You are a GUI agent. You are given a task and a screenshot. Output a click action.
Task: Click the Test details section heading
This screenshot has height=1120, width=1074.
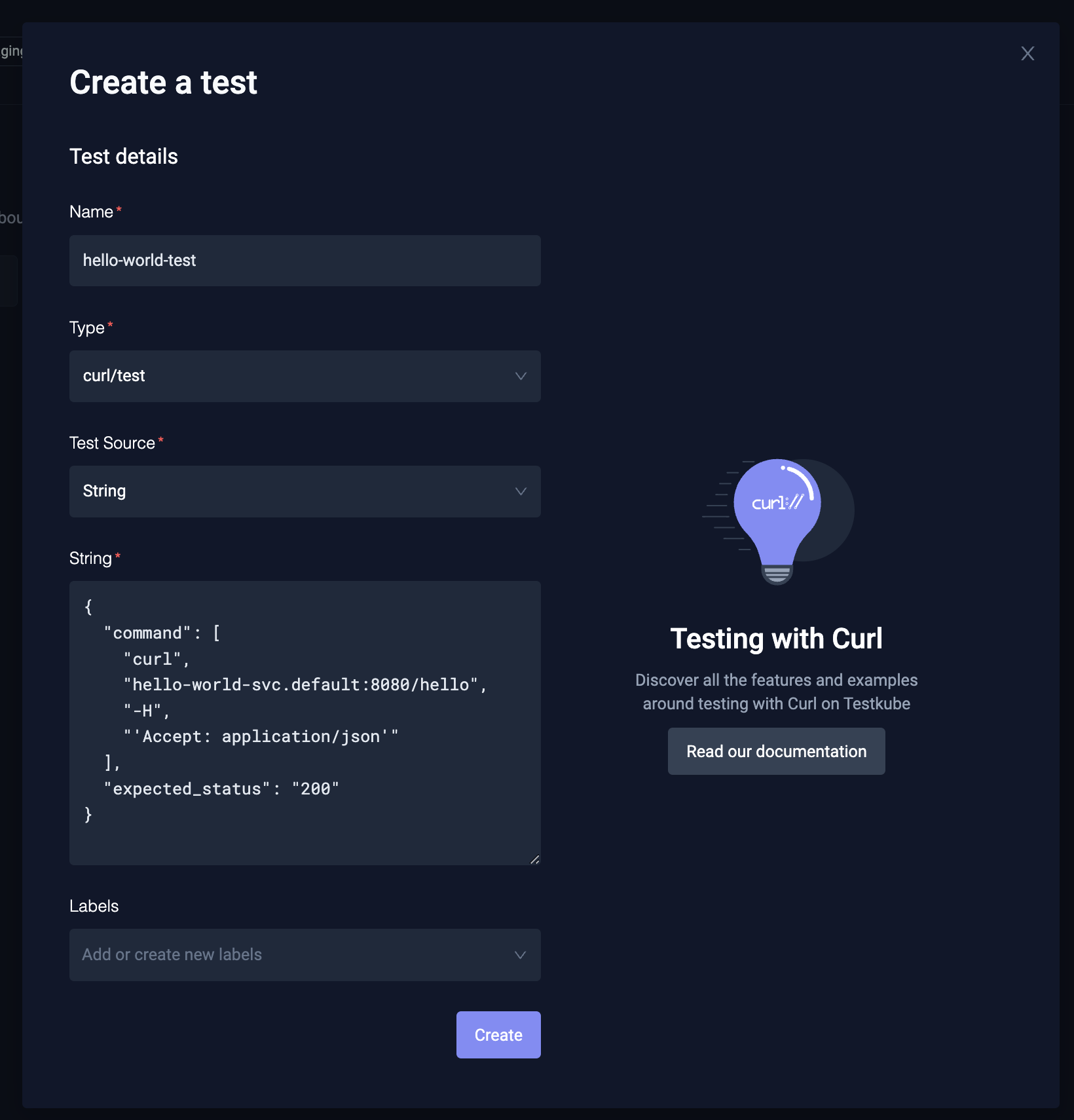[x=124, y=157]
